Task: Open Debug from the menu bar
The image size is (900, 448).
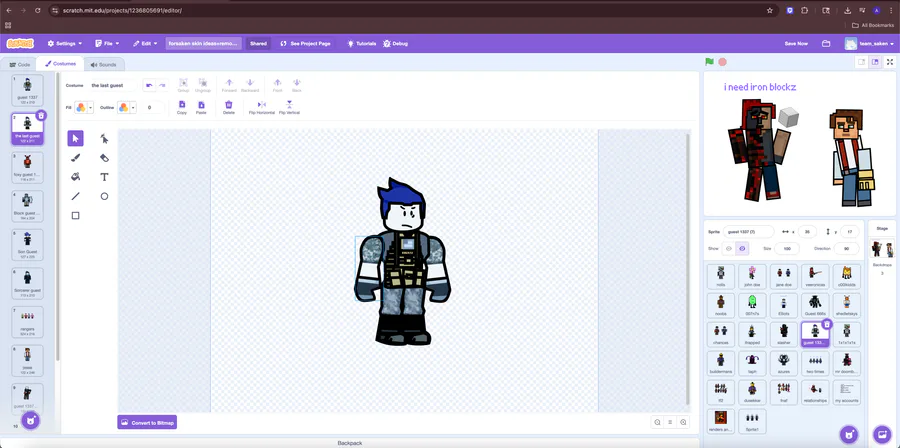Action: 395,44
